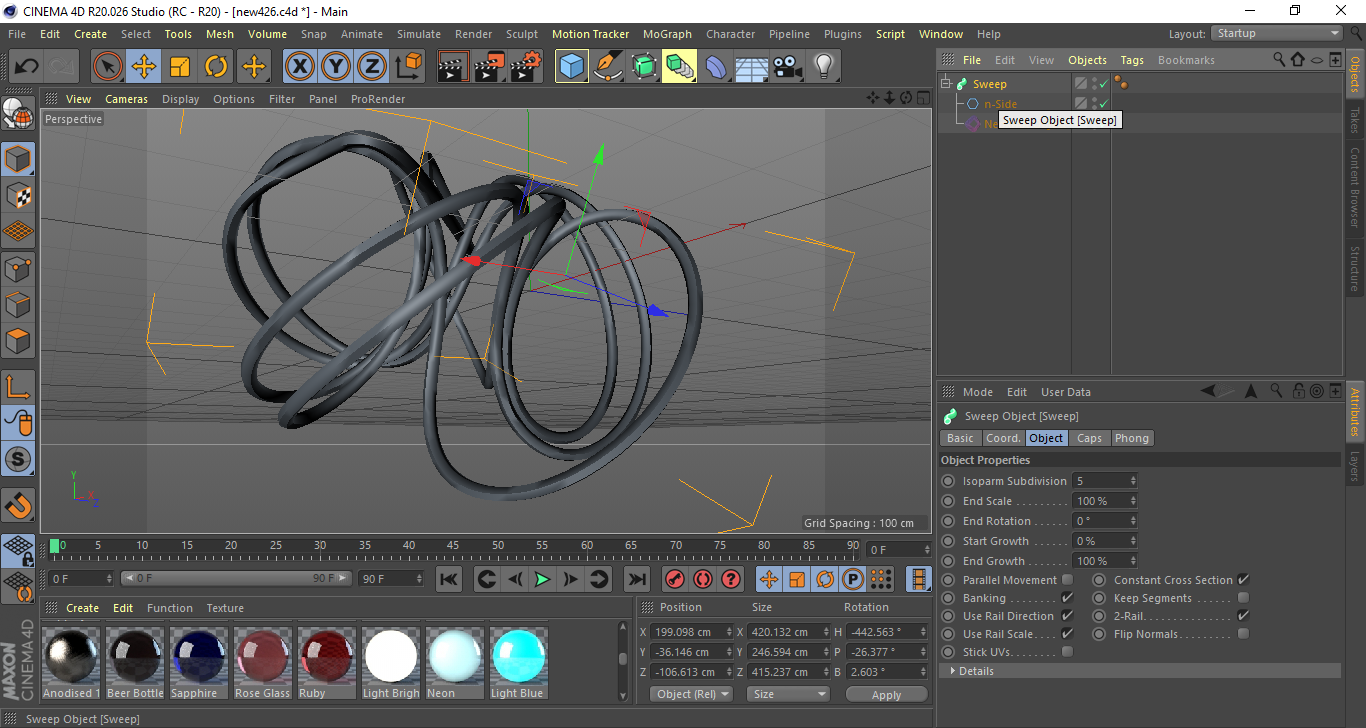Adjust End Scale stepper arrows

[1133, 501]
